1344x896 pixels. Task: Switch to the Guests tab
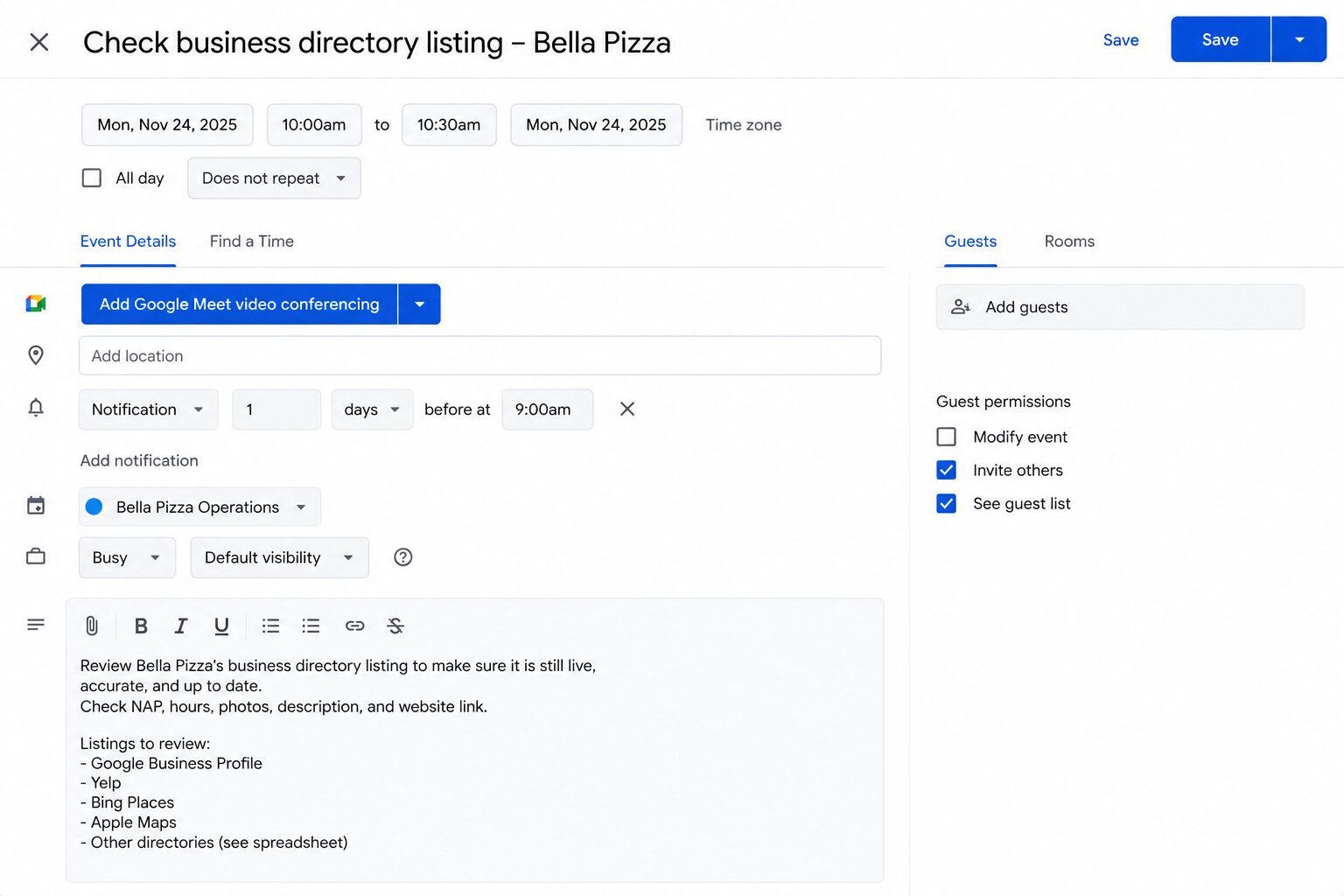coord(970,241)
